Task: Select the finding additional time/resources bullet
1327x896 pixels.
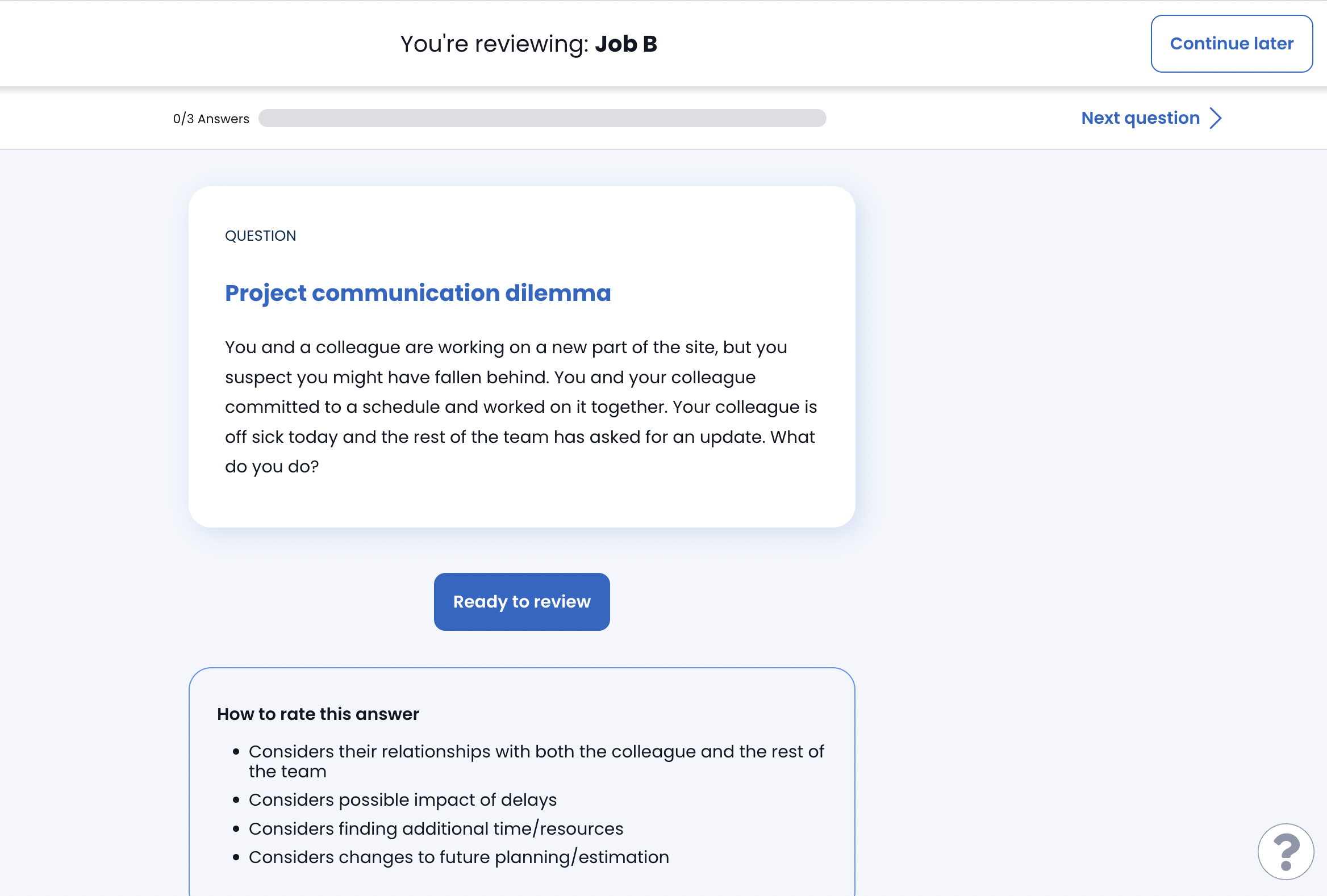Action: [x=436, y=828]
